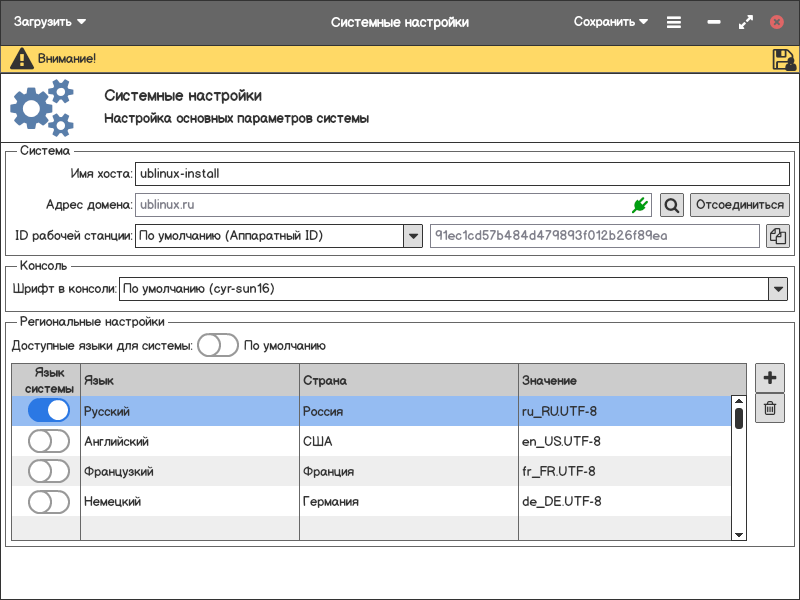Click the hostname input field
The height and width of the screenshot is (600, 800).
[x=462, y=173]
